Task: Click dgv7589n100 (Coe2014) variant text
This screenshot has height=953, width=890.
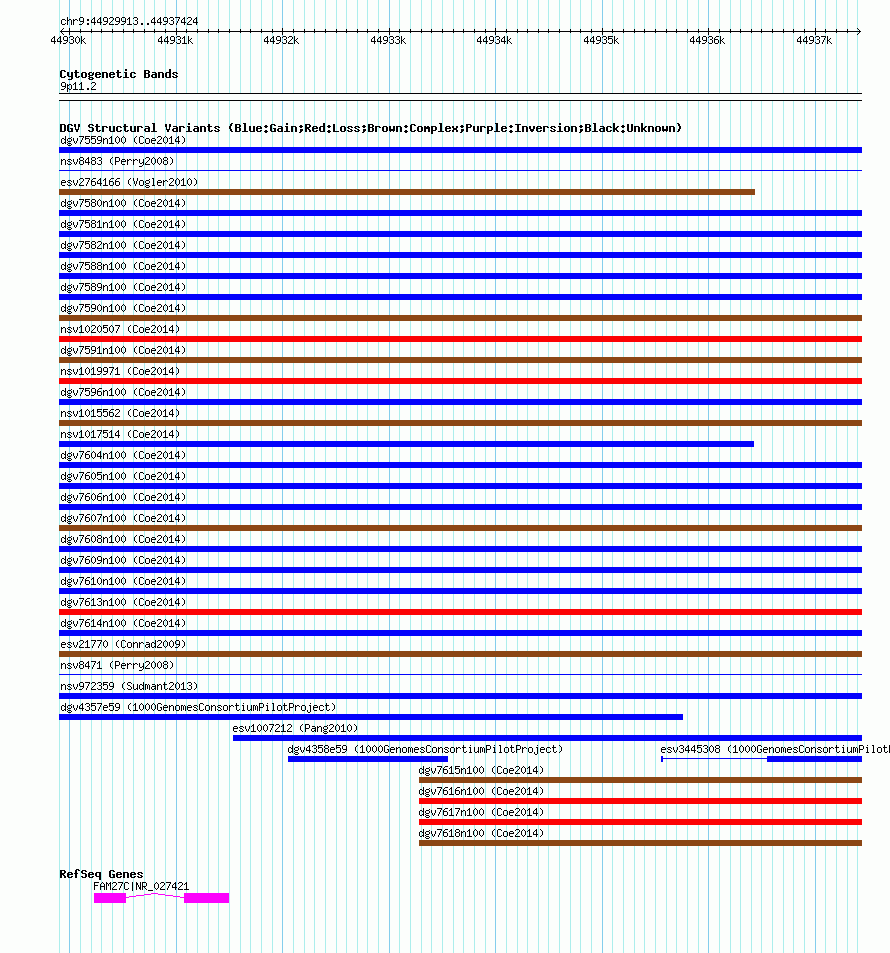Action: 123,287
